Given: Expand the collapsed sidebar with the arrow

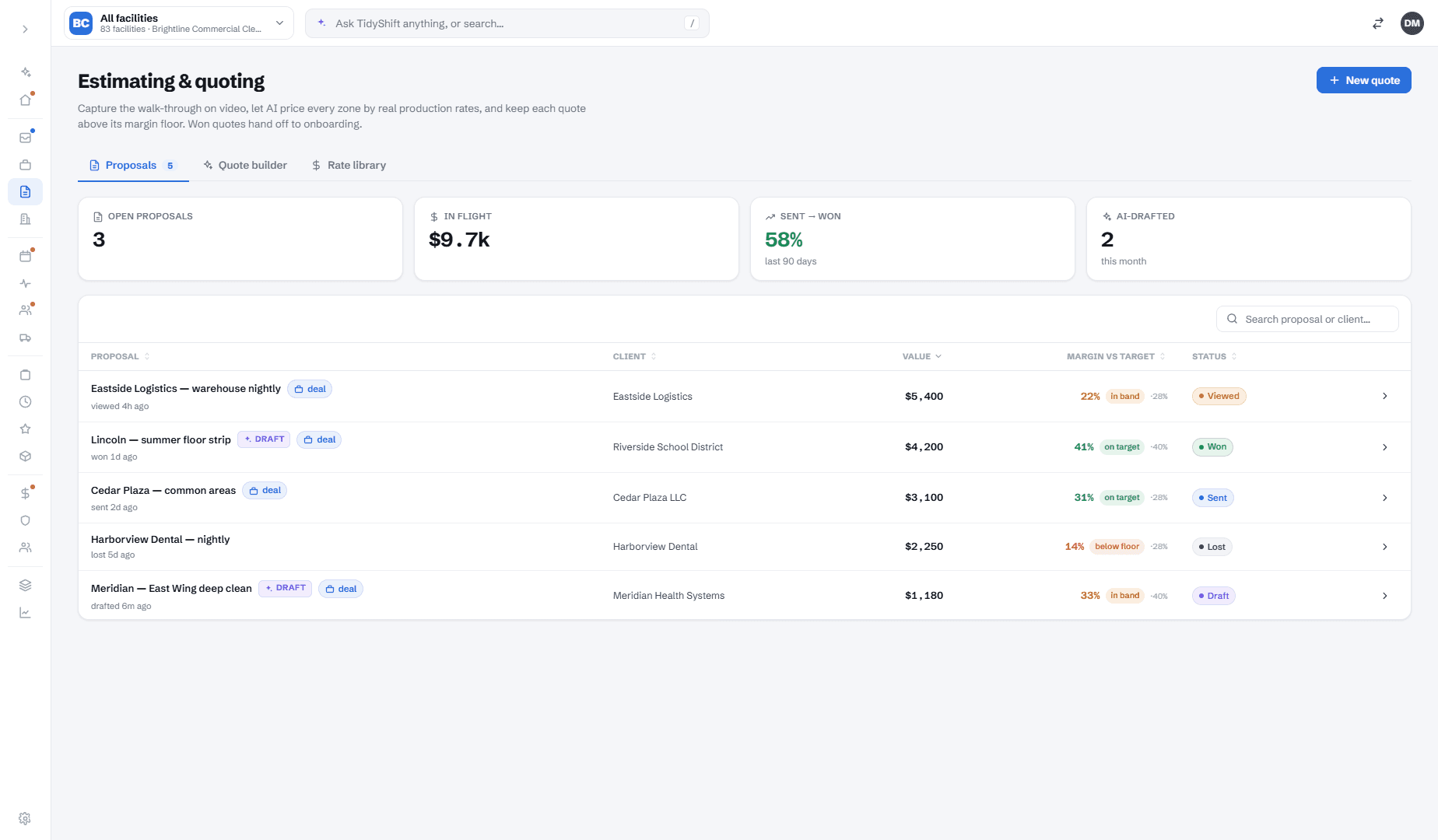Looking at the screenshot, I should click(25, 29).
